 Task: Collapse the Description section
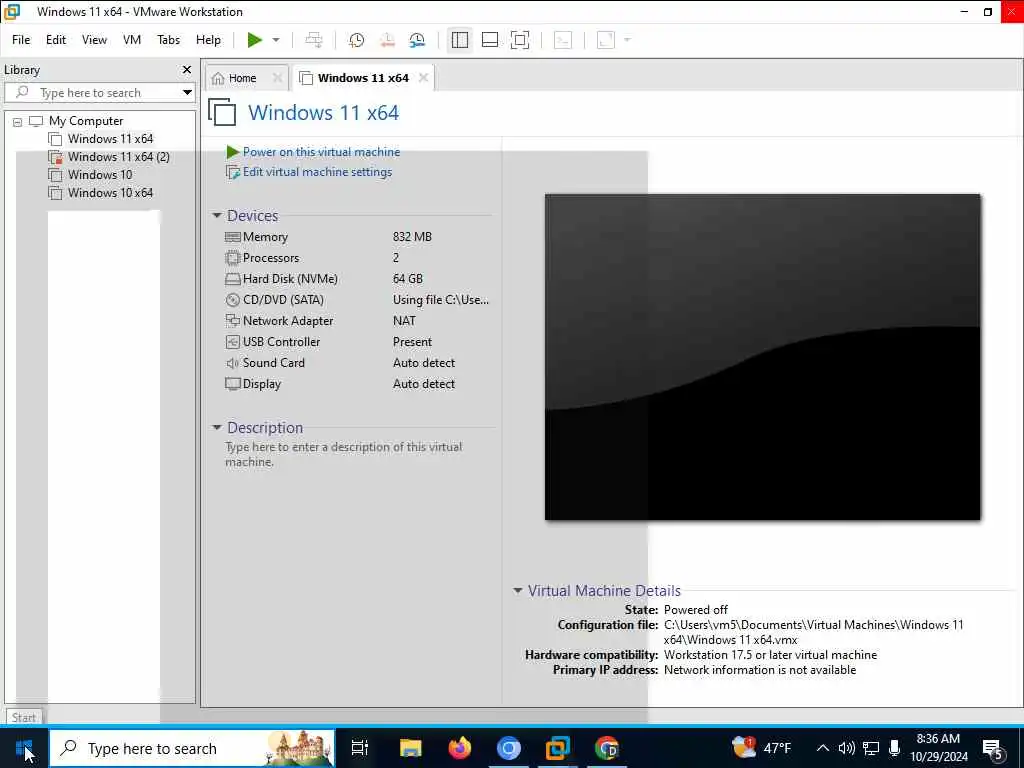point(217,428)
